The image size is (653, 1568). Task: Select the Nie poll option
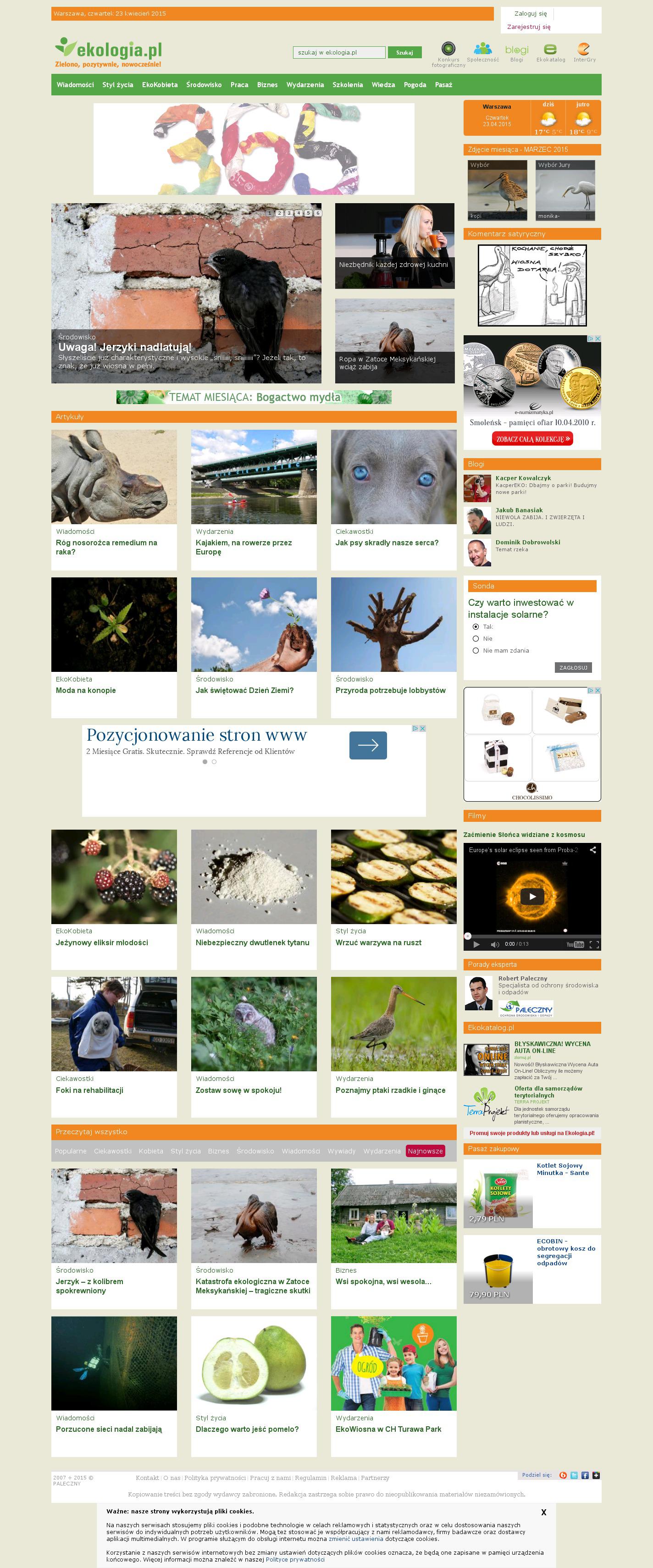pyautogui.click(x=476, y=638)
